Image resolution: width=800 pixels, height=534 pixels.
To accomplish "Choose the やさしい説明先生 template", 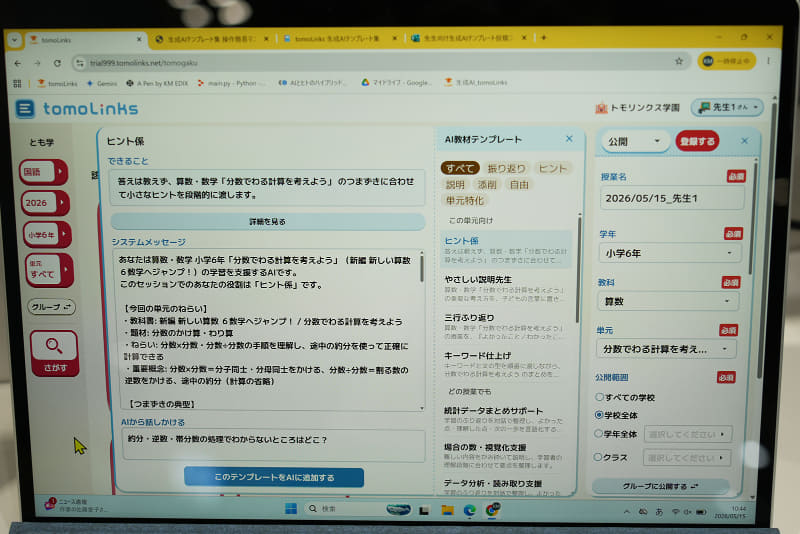I will point(505,289).
